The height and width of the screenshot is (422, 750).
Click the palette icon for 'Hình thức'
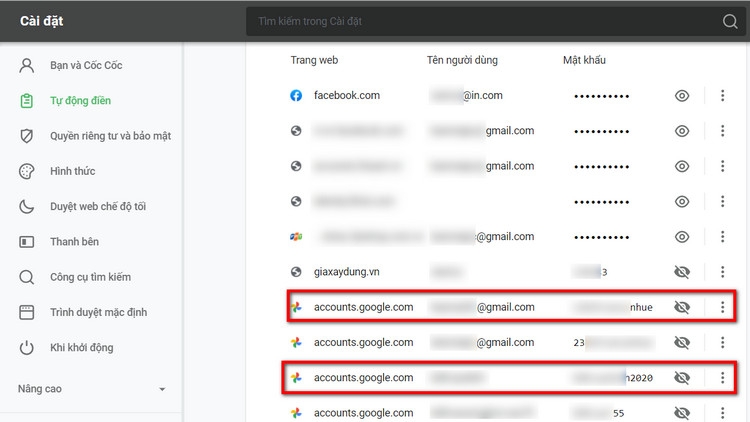[27, 171]
